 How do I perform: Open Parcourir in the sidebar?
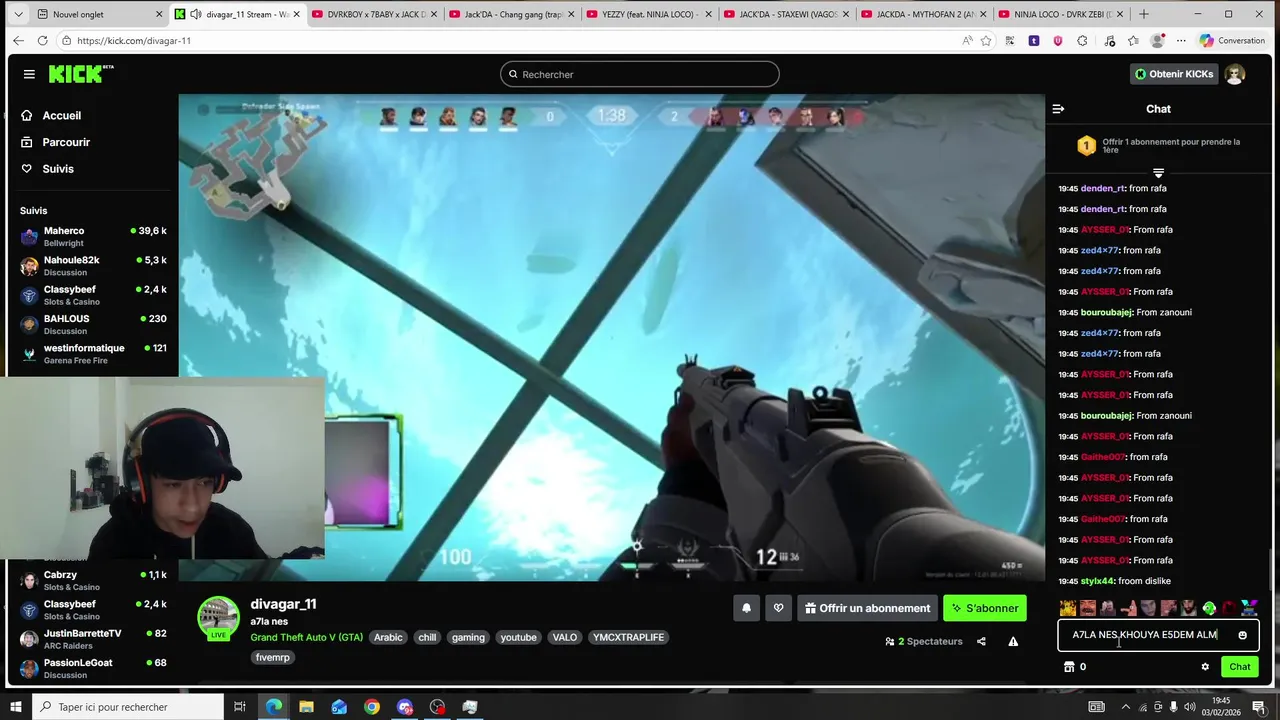tap(66, 142)
